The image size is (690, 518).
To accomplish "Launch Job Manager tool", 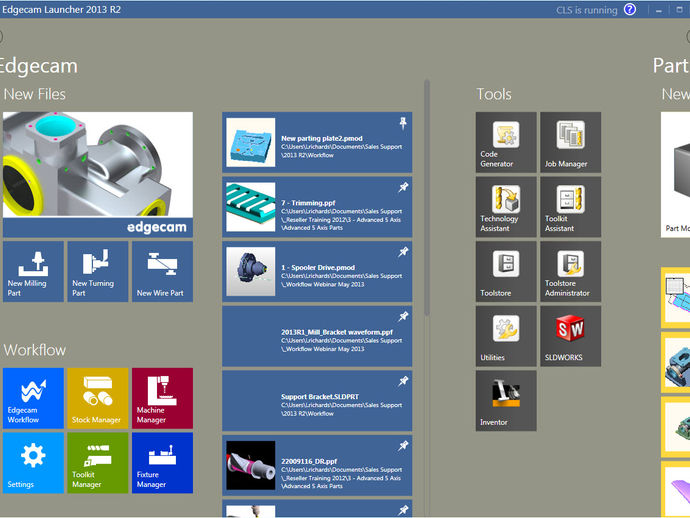I will click(x=571, y=142).
